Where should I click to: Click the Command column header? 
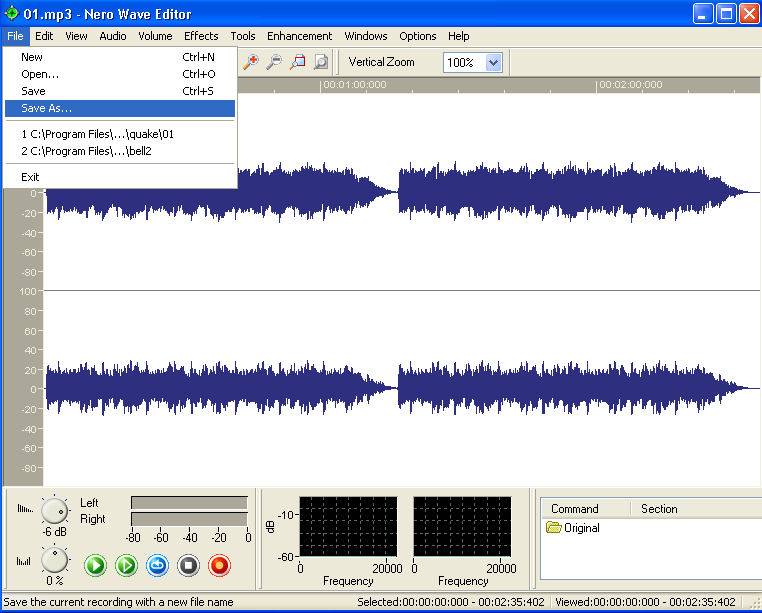point(575,509)
